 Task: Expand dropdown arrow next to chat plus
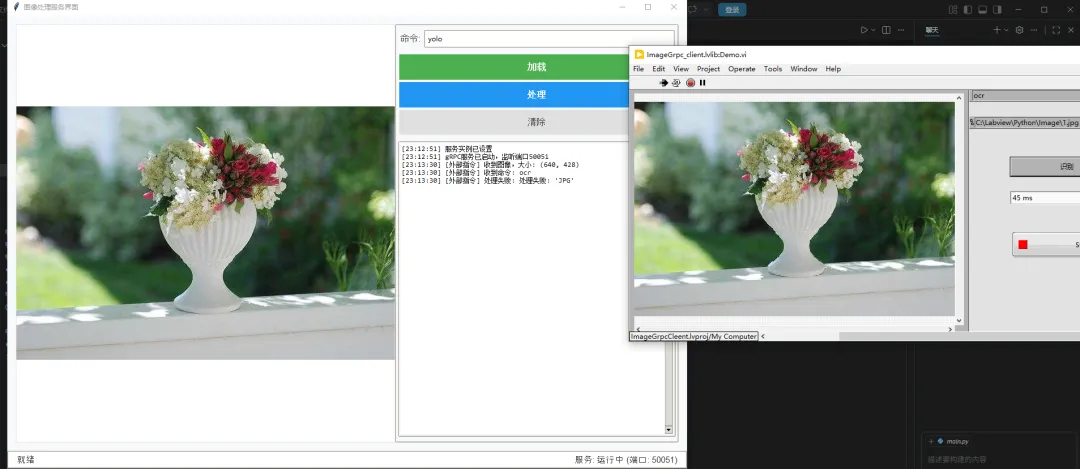1006,30
